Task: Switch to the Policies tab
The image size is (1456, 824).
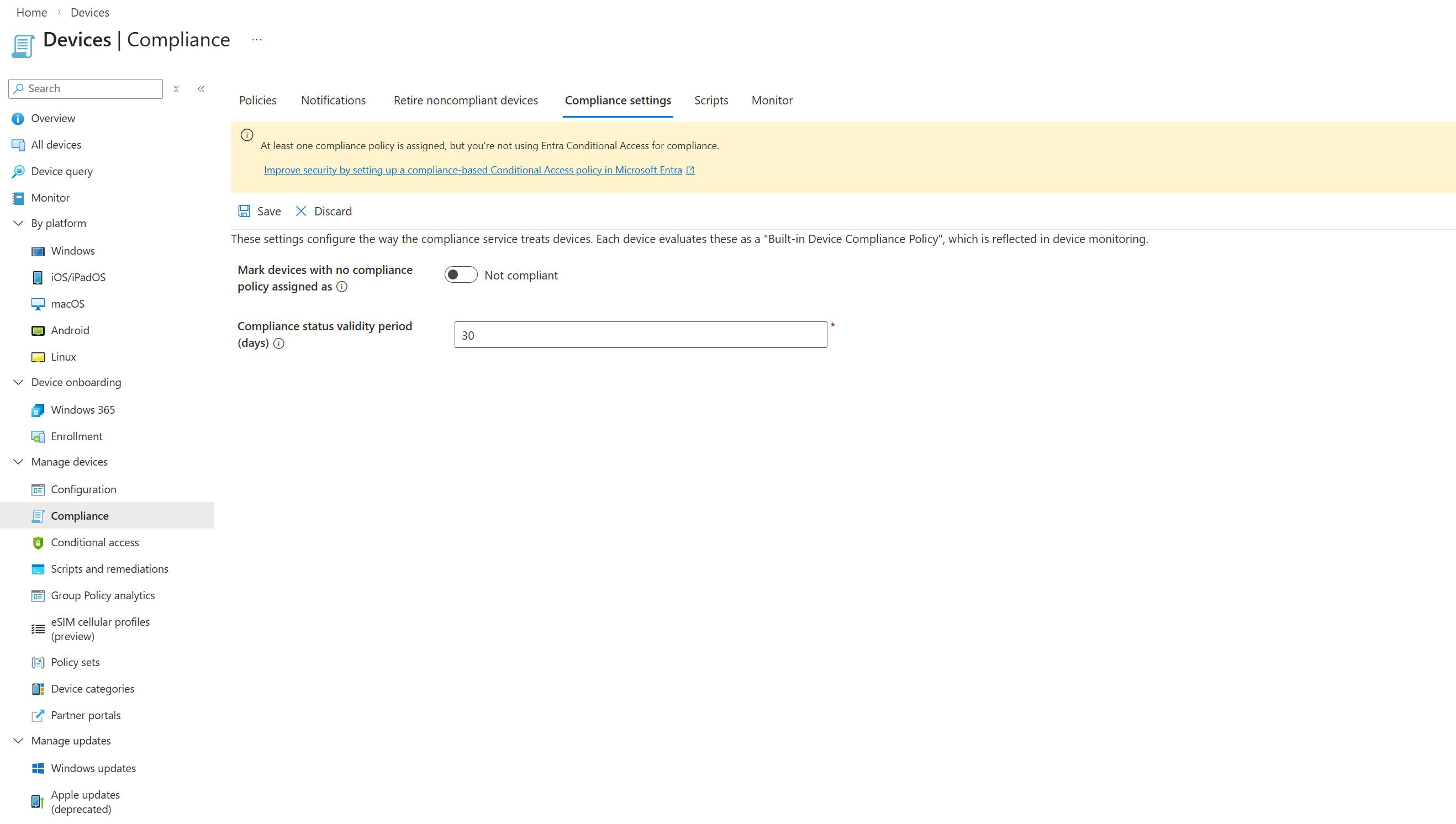Action: (257, 100)
